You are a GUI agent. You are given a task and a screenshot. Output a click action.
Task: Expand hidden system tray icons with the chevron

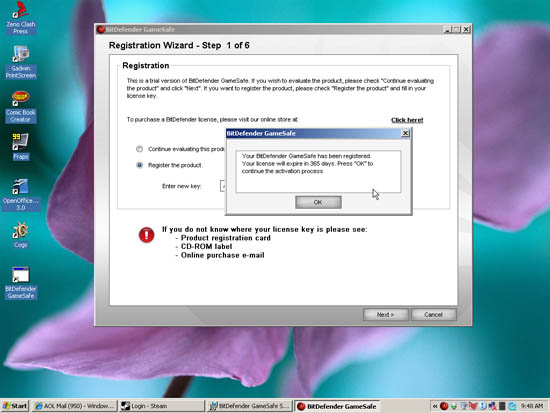point(435,406)
